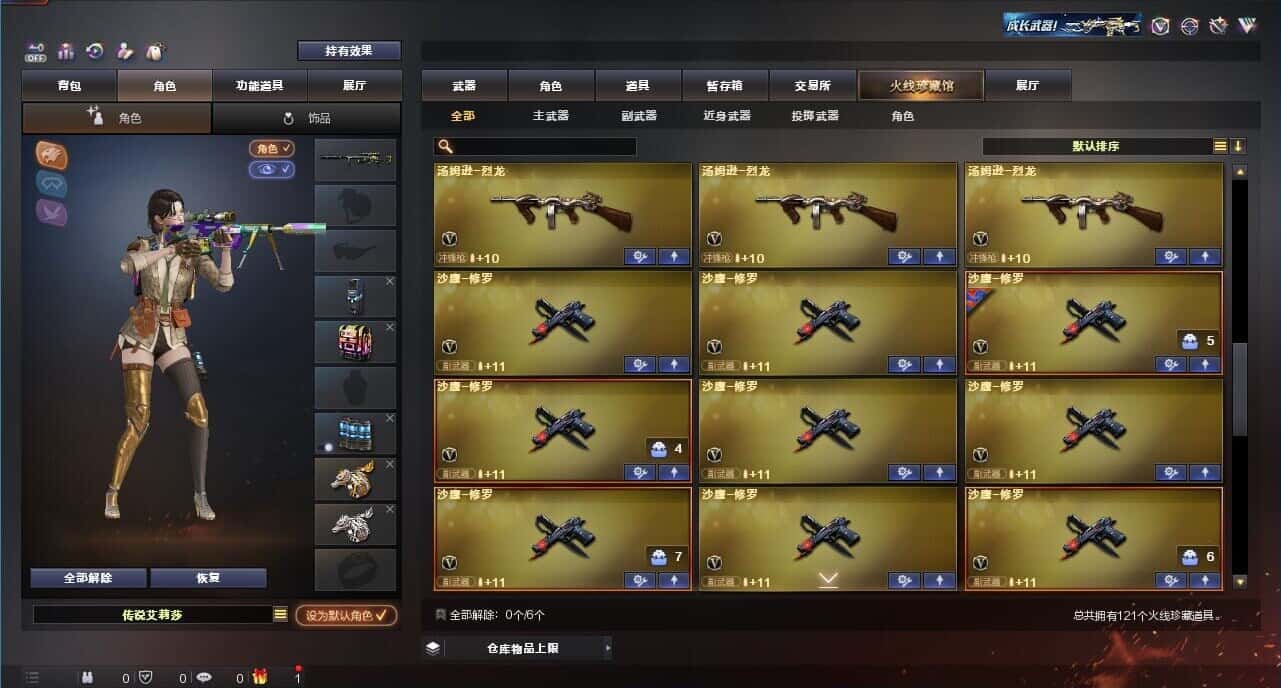Viewport: 1281px width, 688px height.
Task: Expand the 仓库物品上限 storage limit panel
Action: 517,648
